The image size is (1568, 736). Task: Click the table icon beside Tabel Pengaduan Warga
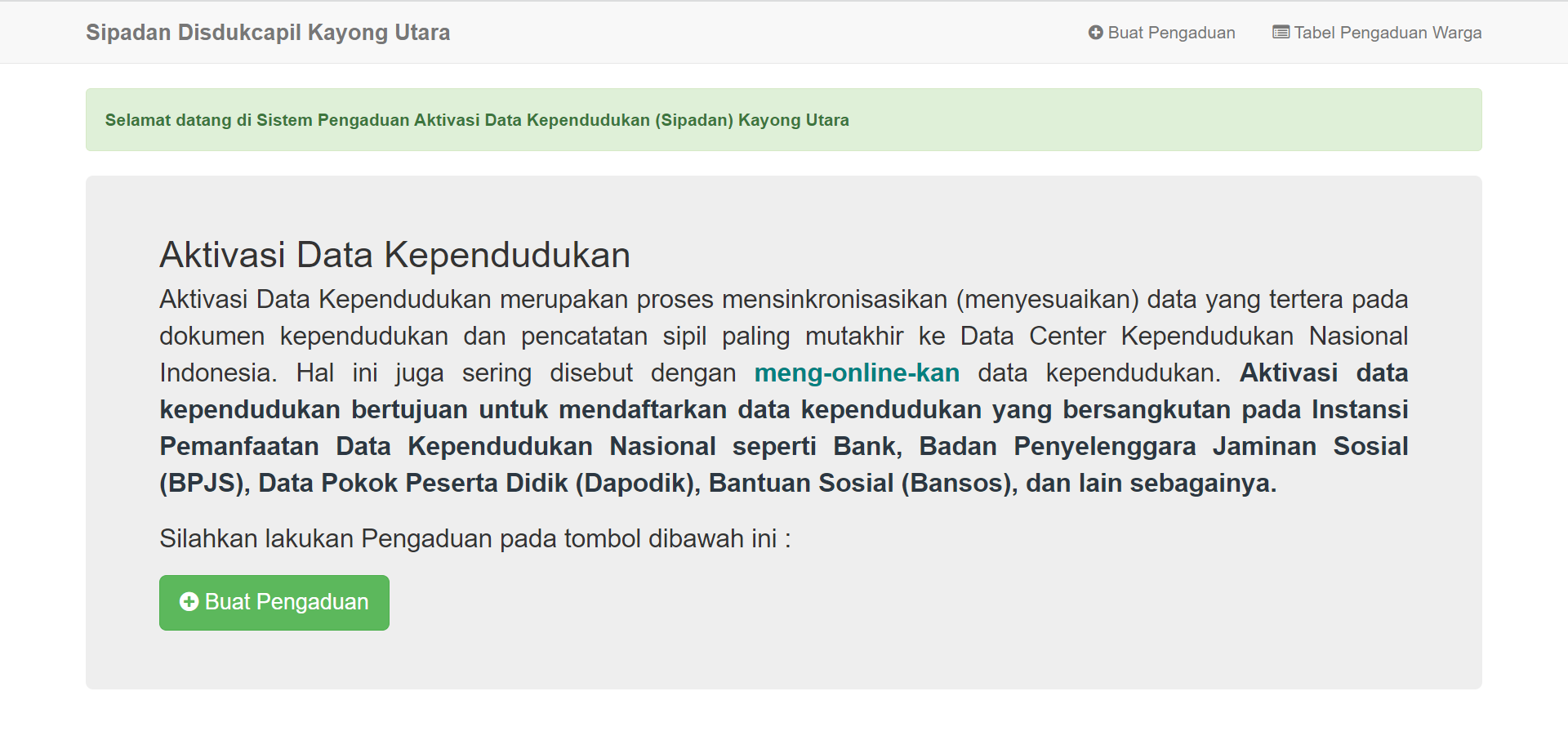pos(1280,33)
